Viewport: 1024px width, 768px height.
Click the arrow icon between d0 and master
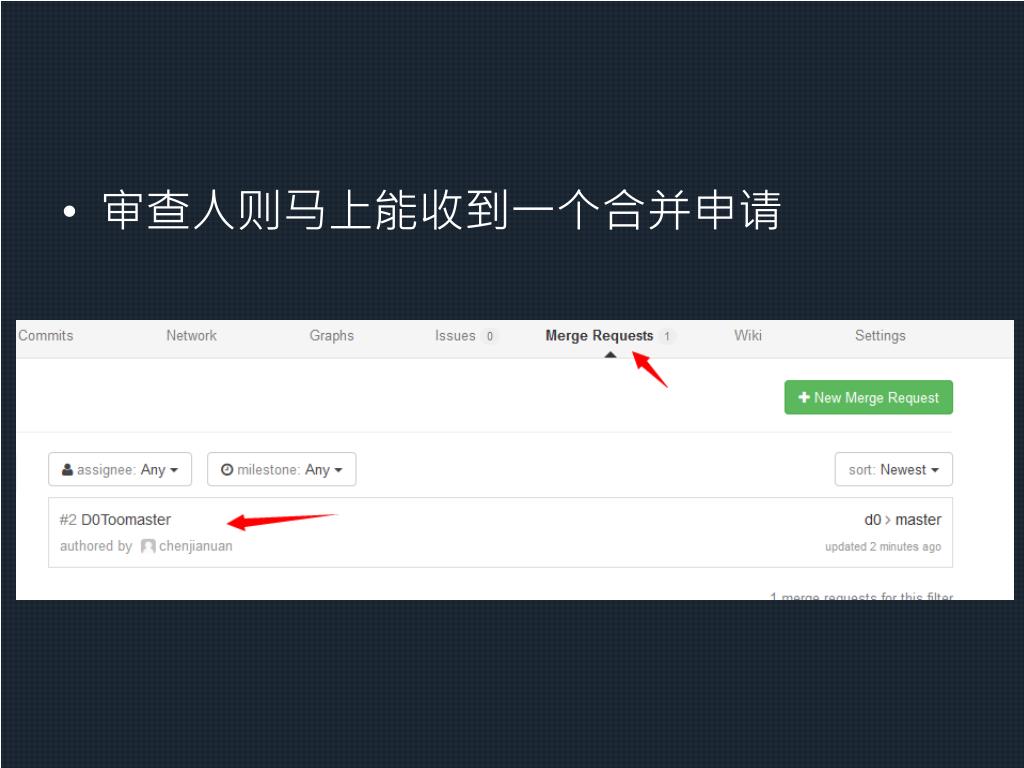pyautogui.click(x=888, y=520)
